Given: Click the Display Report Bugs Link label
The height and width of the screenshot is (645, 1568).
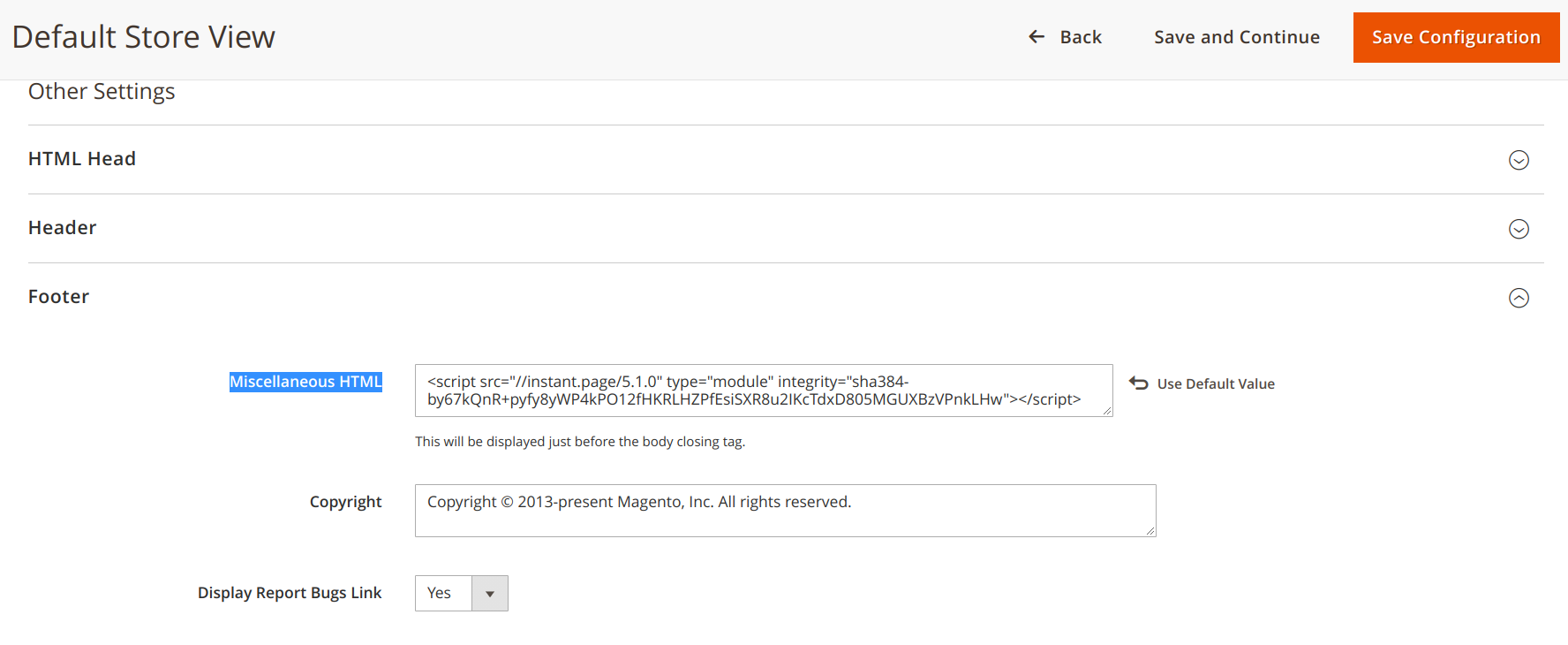Looking at the screenshot, I should point(290,593).
